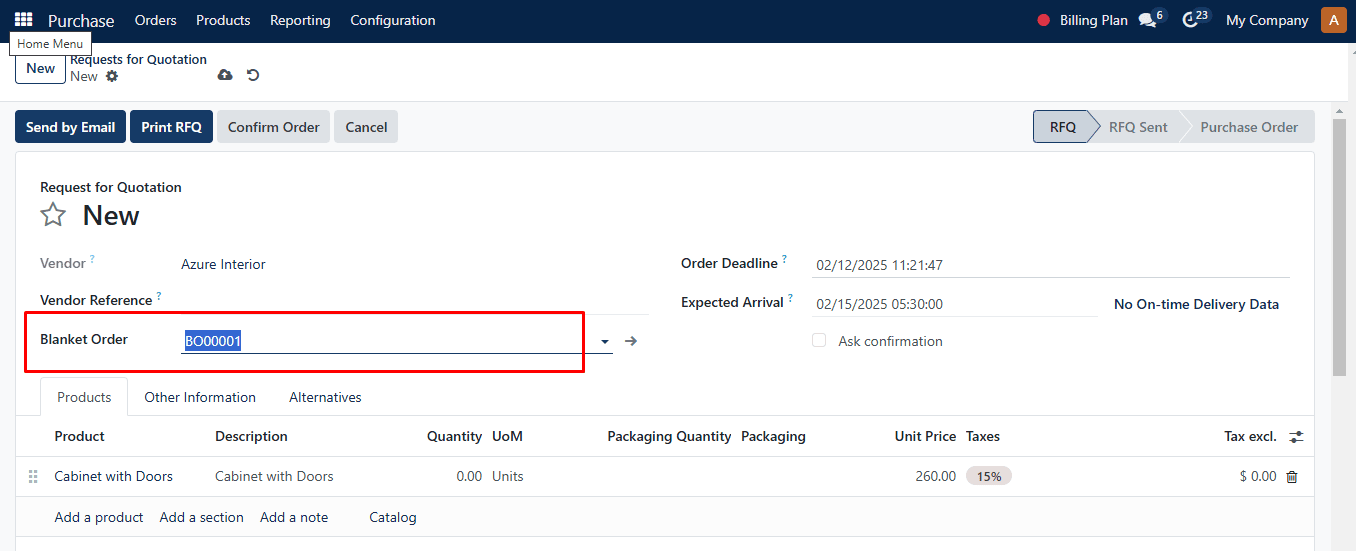Viewport: 1356px width, 551px height.
Task: Open the Configuration menu
Action: 393,20
